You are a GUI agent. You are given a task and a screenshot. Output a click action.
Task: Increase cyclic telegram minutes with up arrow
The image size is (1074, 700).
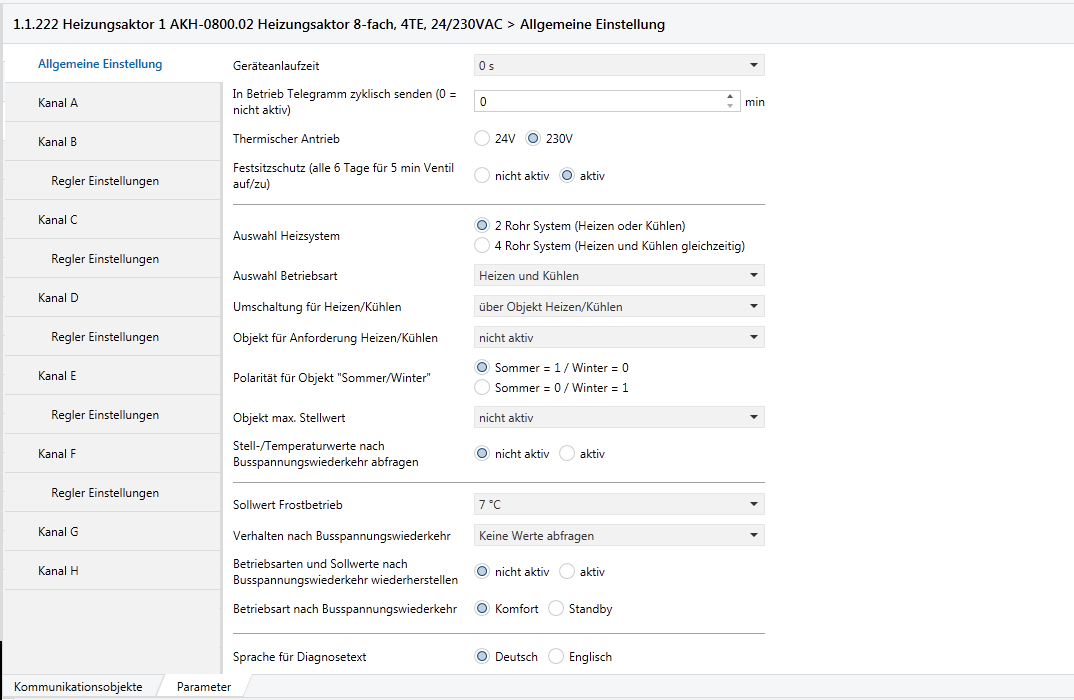(730, 96)
